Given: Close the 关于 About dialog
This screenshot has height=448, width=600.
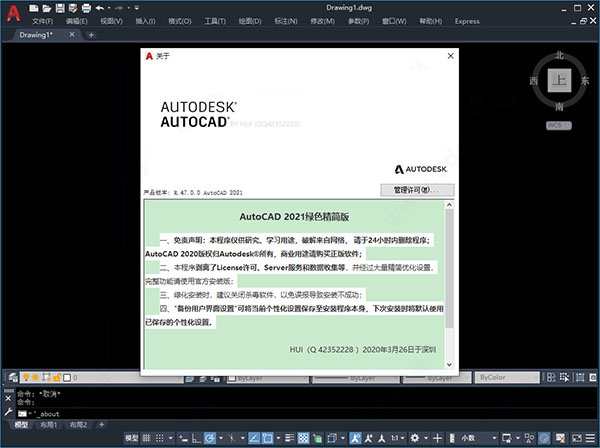Looking at the screenshot, I should point(451,56).
